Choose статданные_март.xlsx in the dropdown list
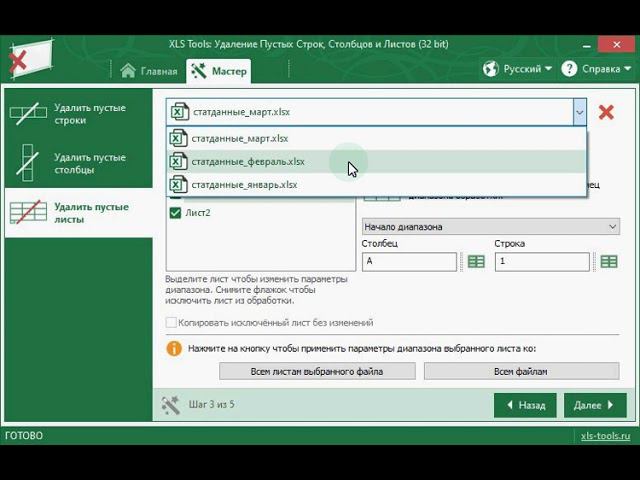Image resolution: width=640 pixels, height=480 pixels. 376,138
